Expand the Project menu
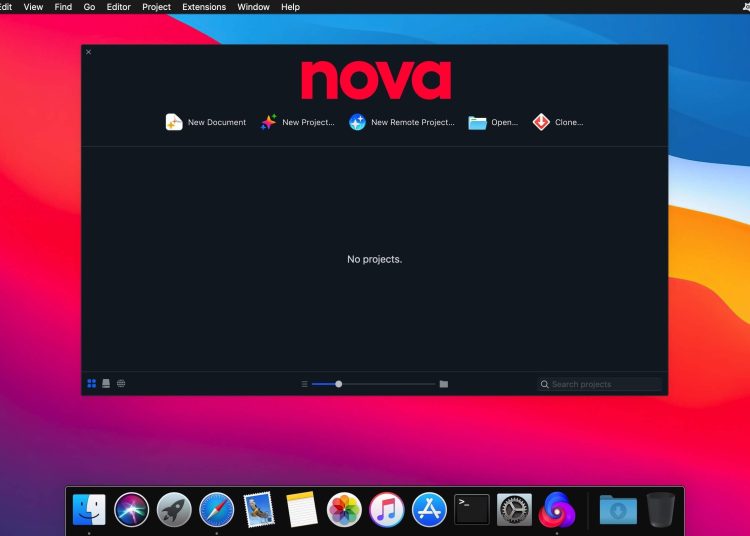This screenshot has width=750, height=536. 156,7
